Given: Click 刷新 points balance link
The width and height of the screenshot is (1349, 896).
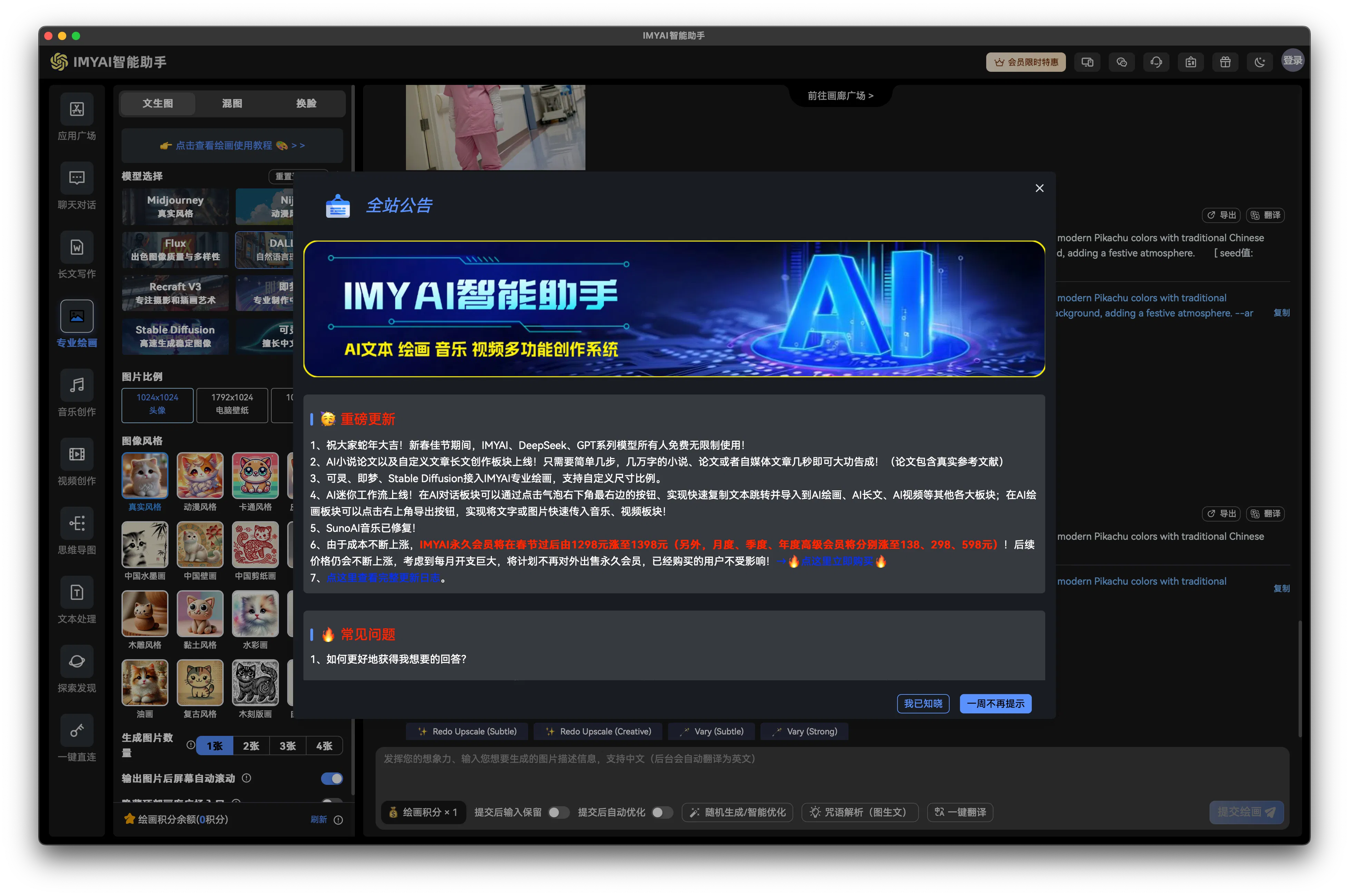Looking at the screenshot, I should click(319, 819).
